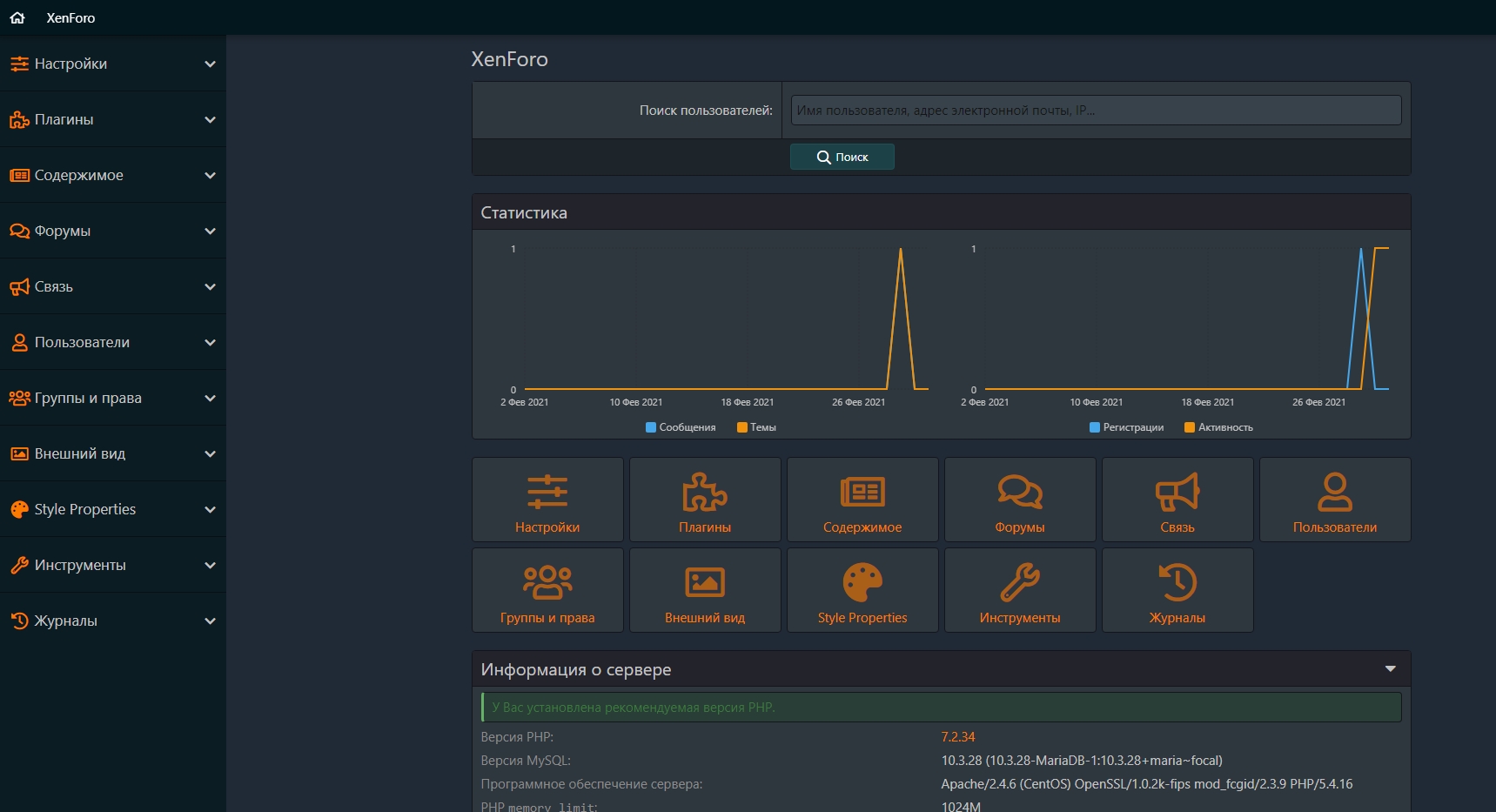
Task: Open the Пользователи sidebar menu label
Action: point(82,342)
